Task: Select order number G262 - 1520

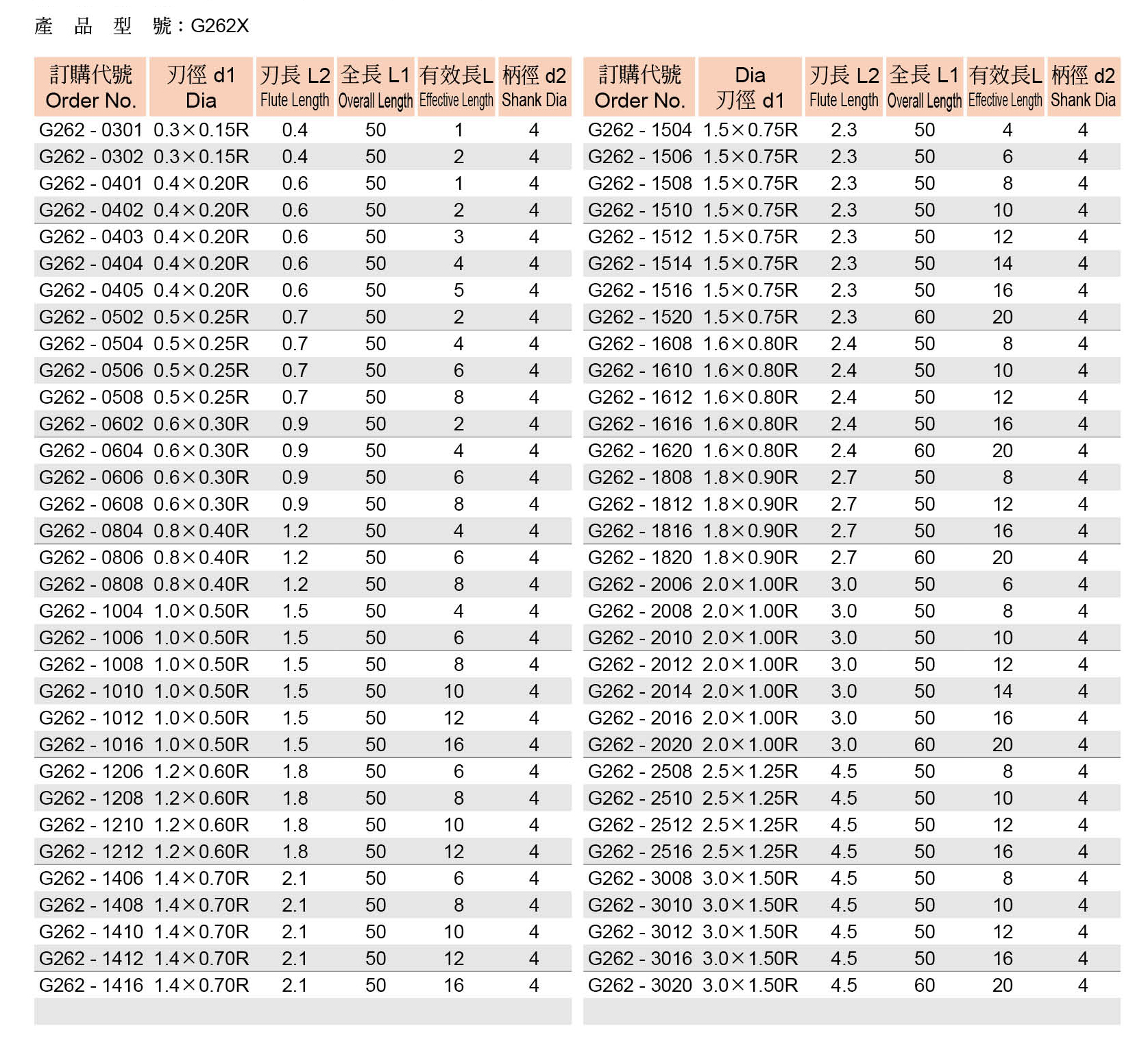Action: (x=640, y=317)
